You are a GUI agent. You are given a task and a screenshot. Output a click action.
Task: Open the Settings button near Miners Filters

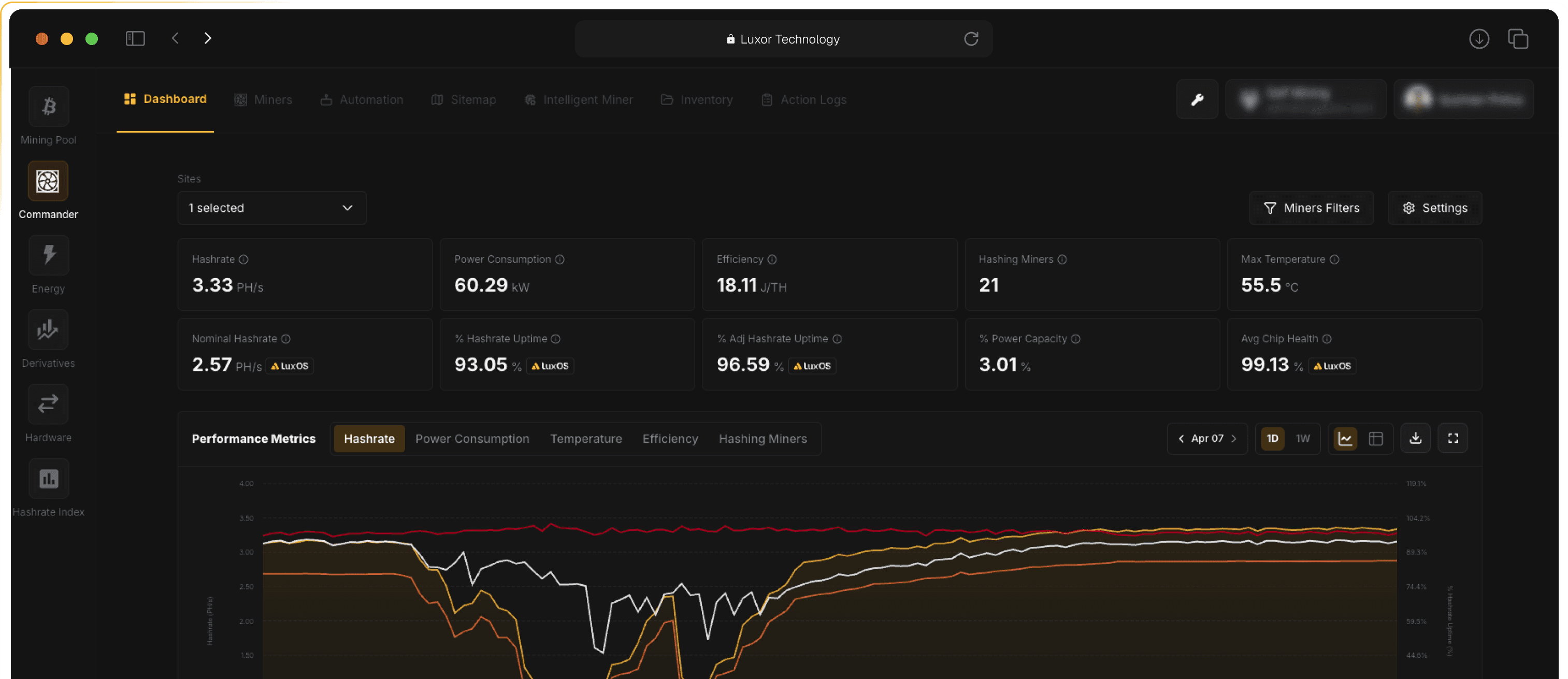(1435, 208)
